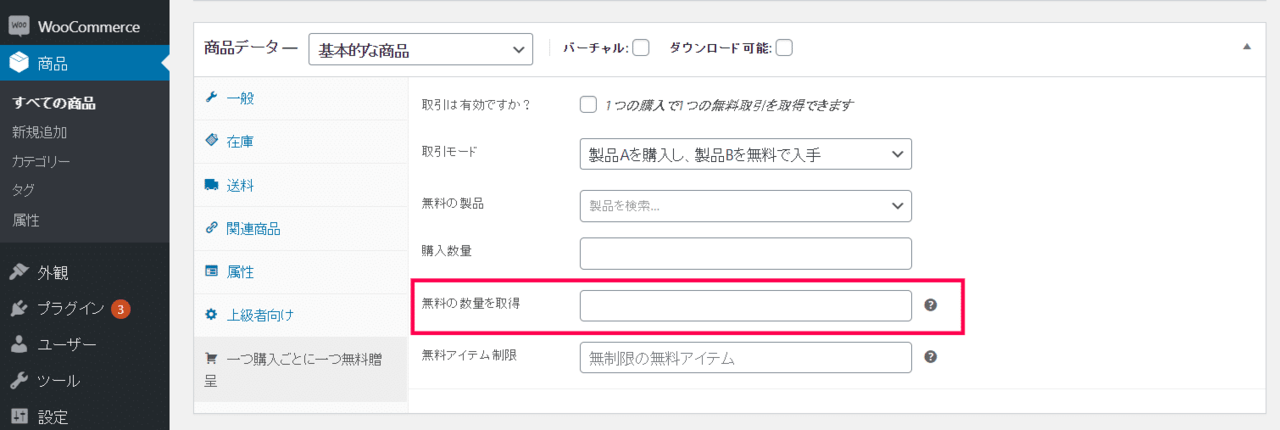
Task: Click the 関連商品 link tab icon
Action: (x=211, y=228)
